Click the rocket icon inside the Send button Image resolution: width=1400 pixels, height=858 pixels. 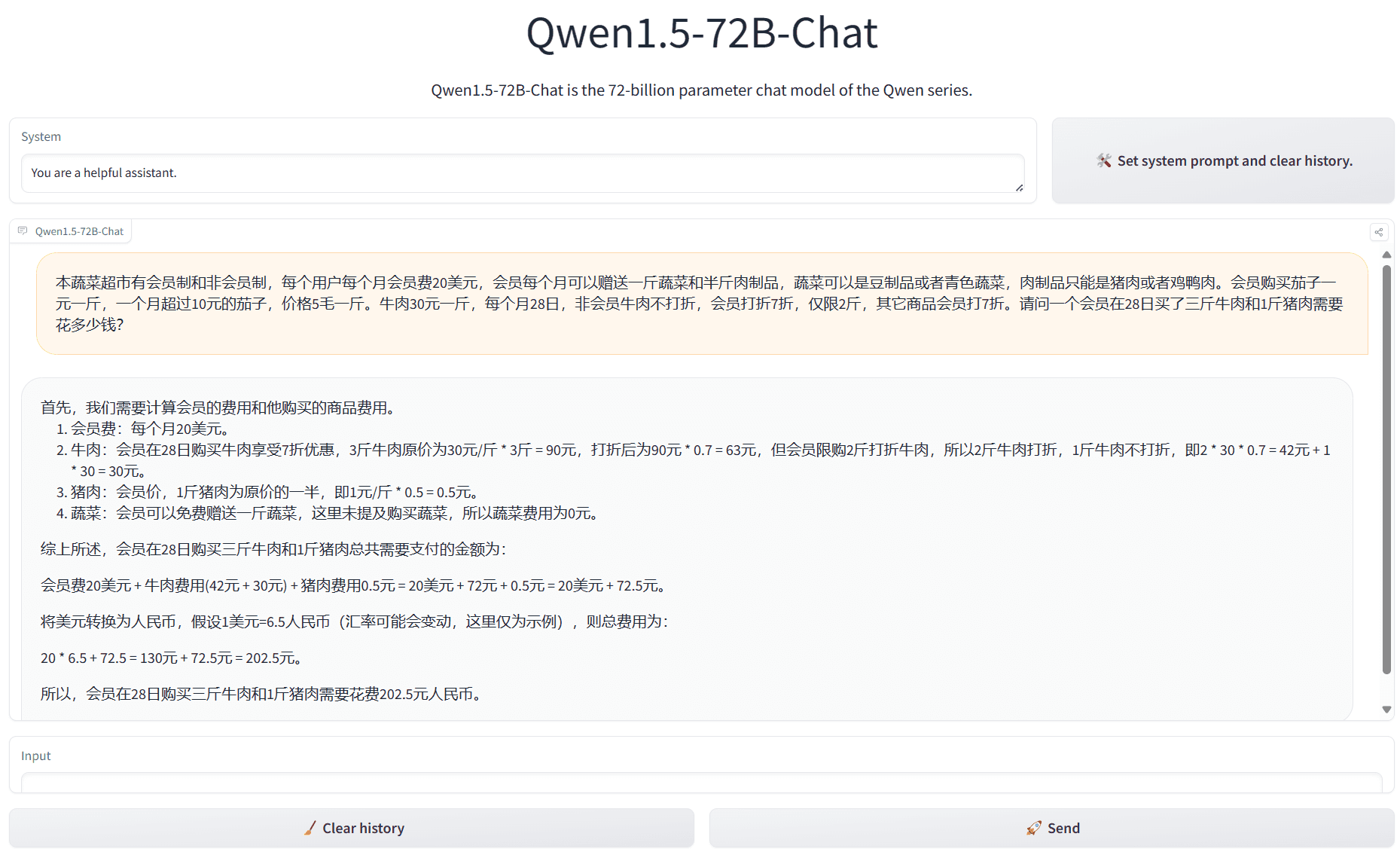point(1032,827)
